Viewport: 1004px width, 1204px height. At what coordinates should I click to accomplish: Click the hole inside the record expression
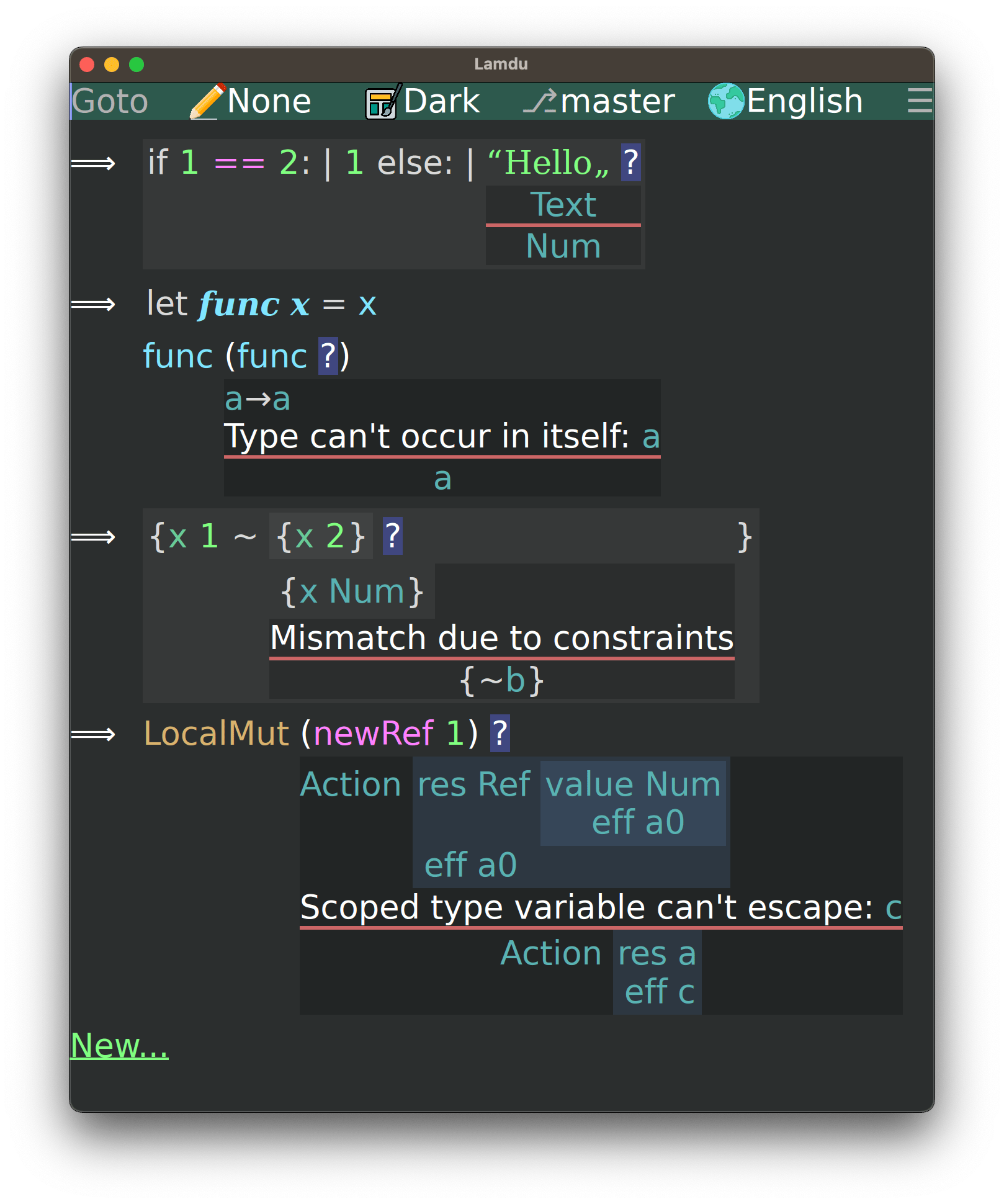point(392,536)
